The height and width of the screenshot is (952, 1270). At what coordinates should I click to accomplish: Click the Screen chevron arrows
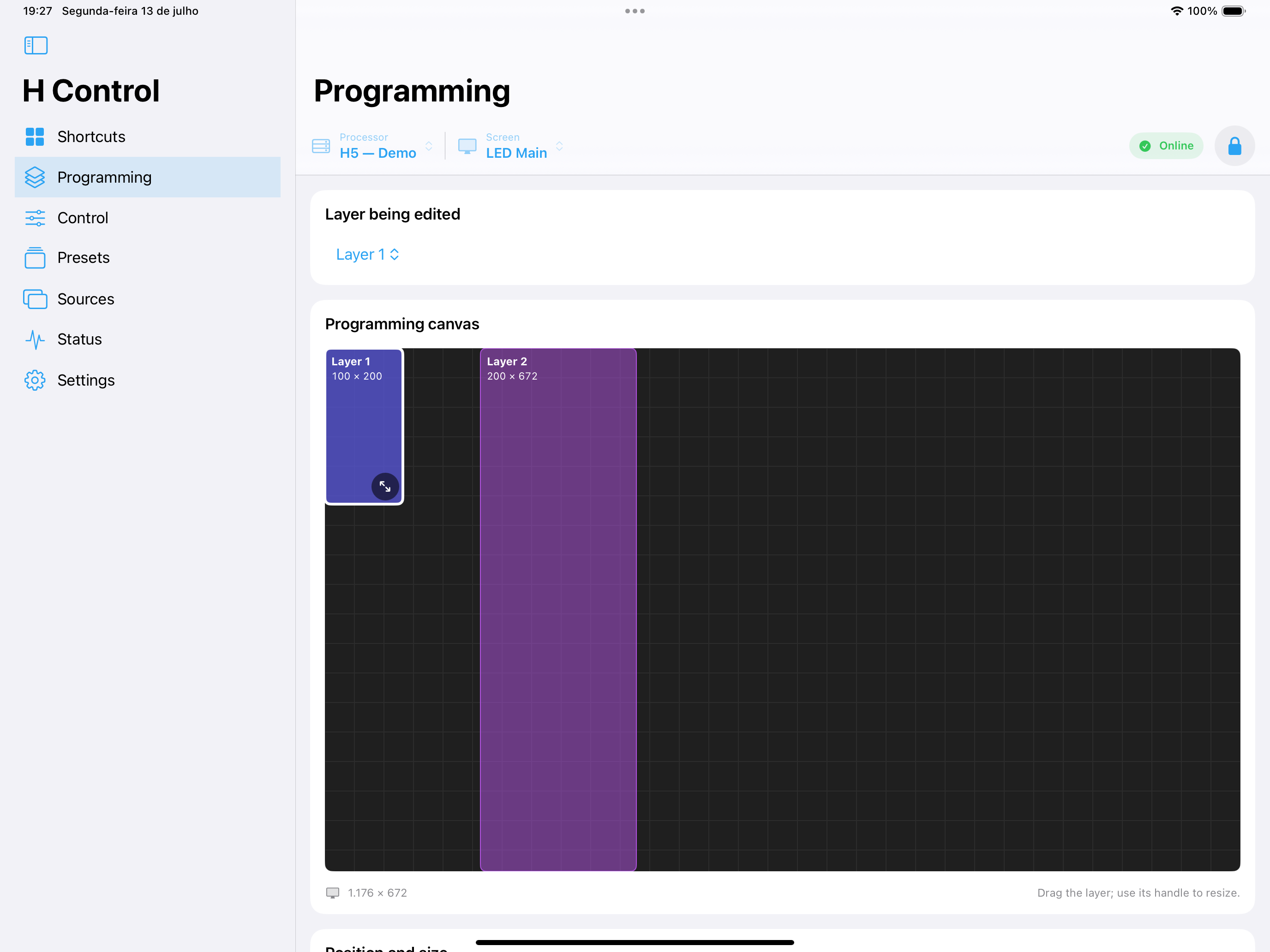coord(559,146)
